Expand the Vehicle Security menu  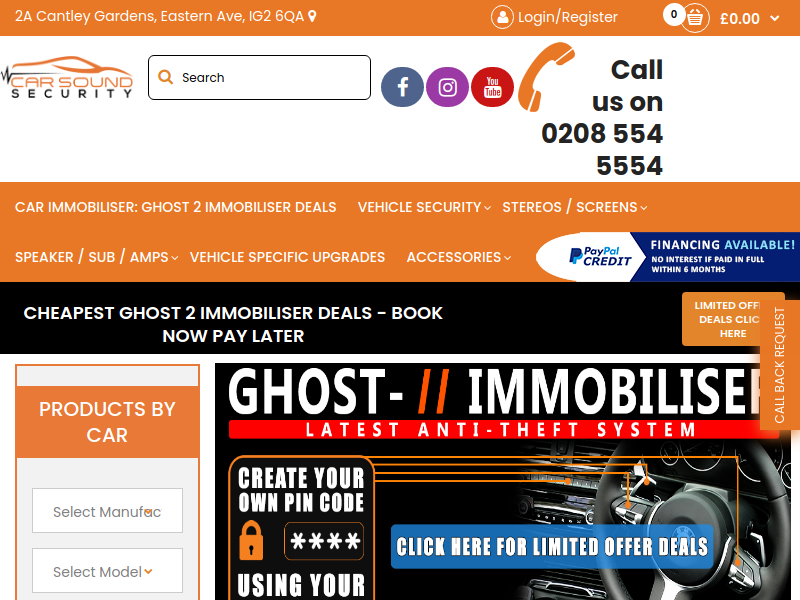[424, 207]
